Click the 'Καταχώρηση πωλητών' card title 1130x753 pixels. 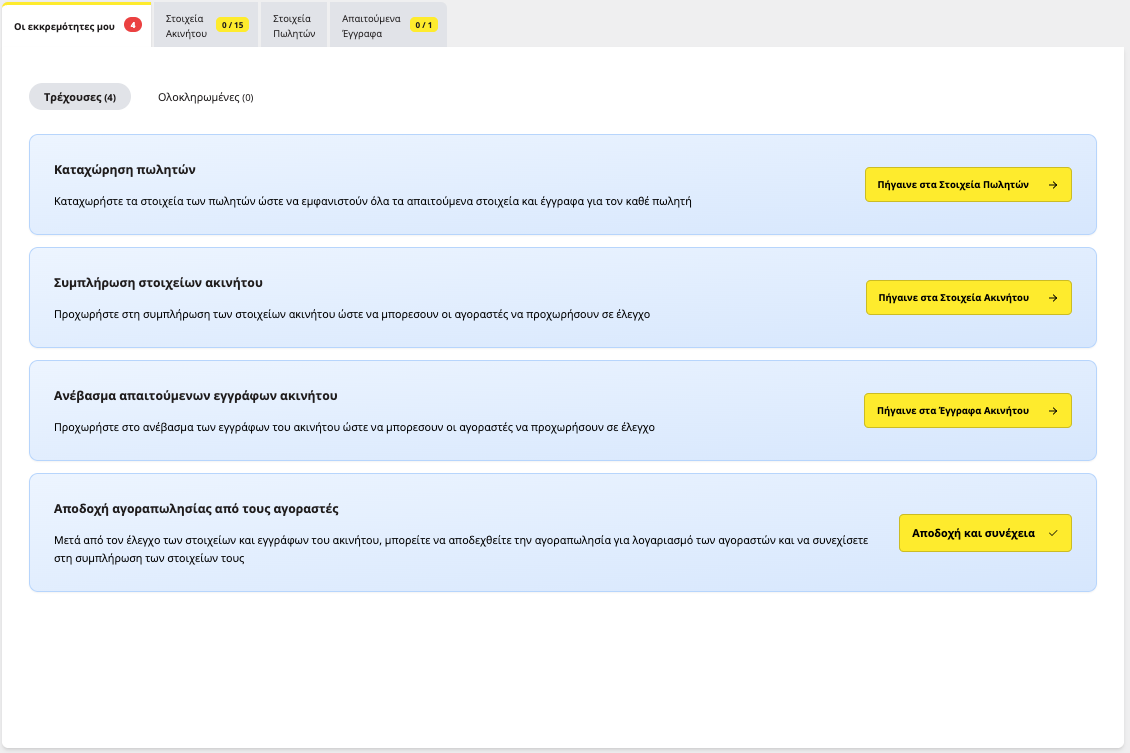tap(125, 170)
